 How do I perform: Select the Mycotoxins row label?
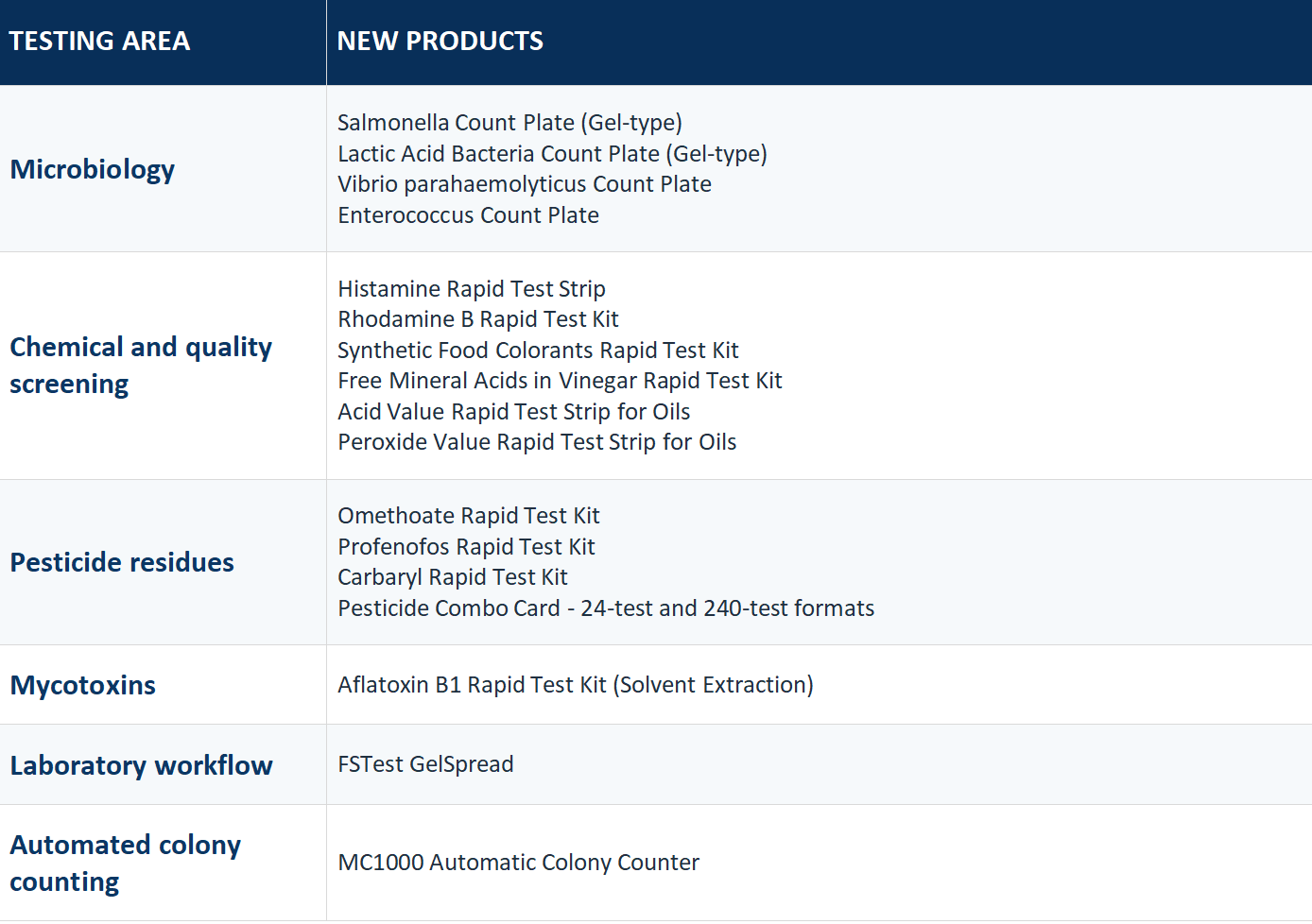(83, 686)
